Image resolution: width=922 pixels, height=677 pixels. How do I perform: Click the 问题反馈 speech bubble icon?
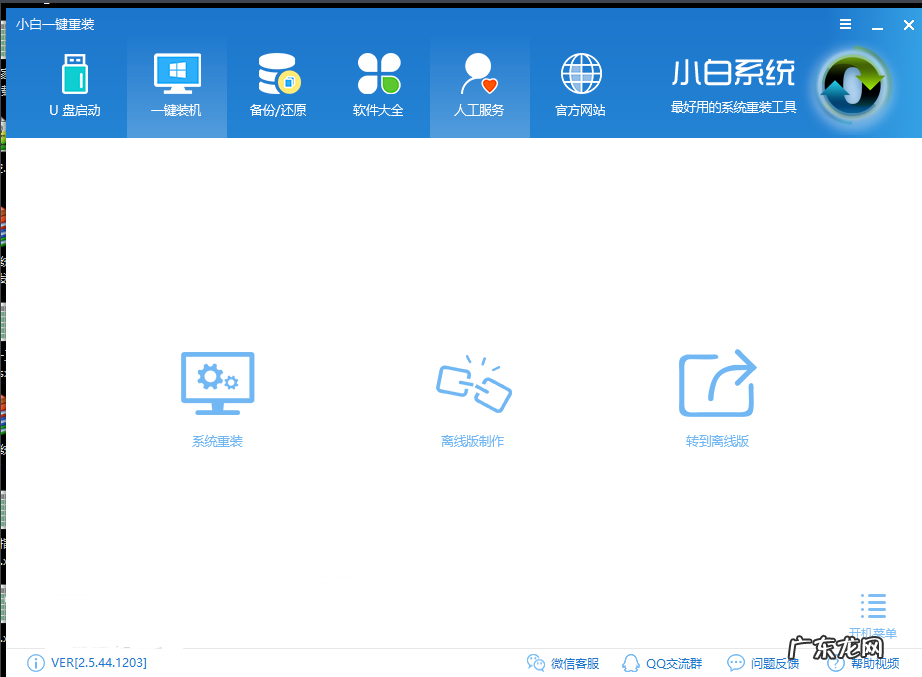point(736,663)
